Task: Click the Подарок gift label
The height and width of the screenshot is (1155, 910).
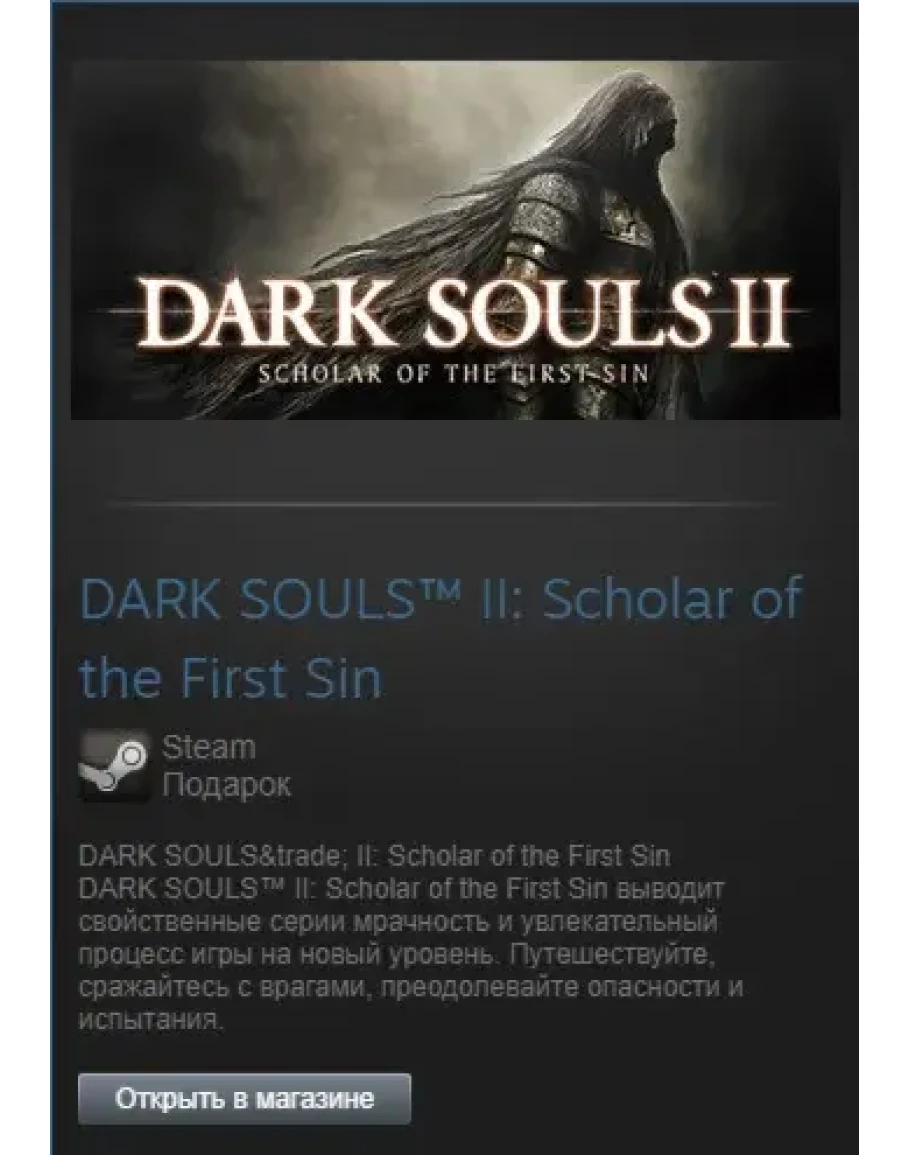Action: point(226,784)
